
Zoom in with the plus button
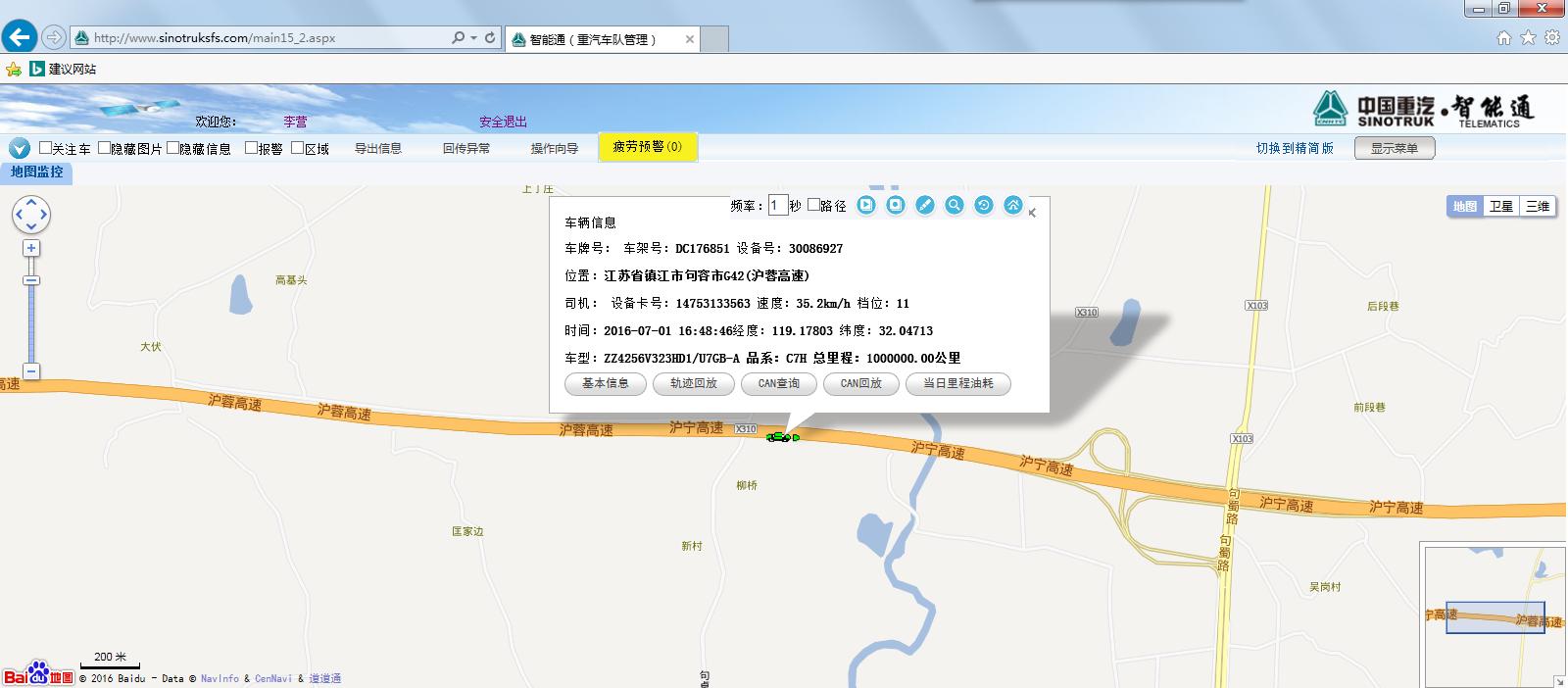[x=31, y=248]
